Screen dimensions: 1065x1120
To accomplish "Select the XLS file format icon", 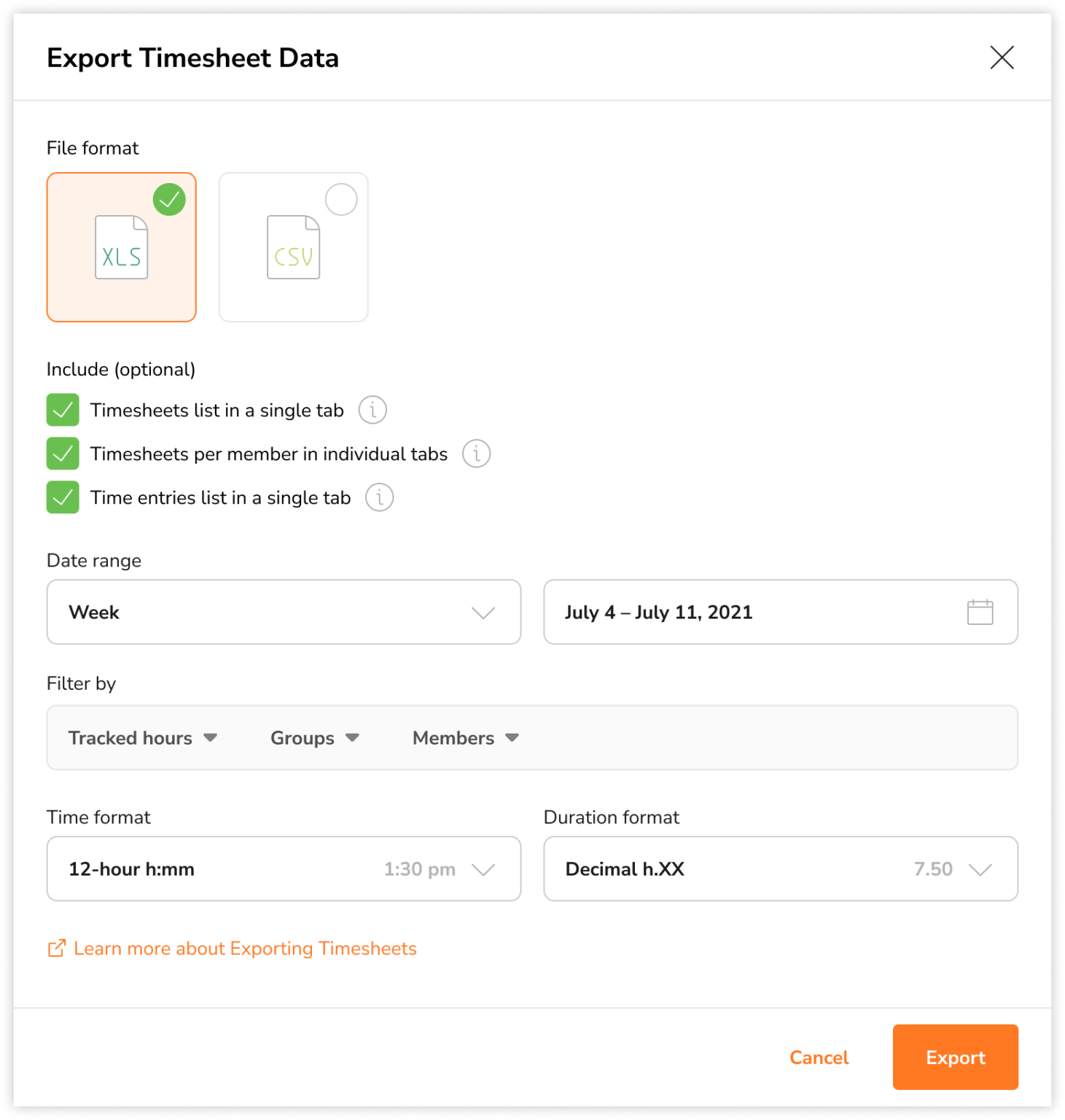I will tap(121, 247).
